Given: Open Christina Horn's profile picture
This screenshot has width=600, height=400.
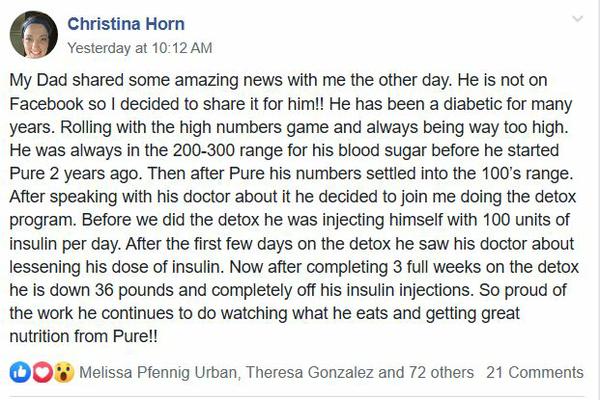Looking at the screenshot, I should coord(33,34).
